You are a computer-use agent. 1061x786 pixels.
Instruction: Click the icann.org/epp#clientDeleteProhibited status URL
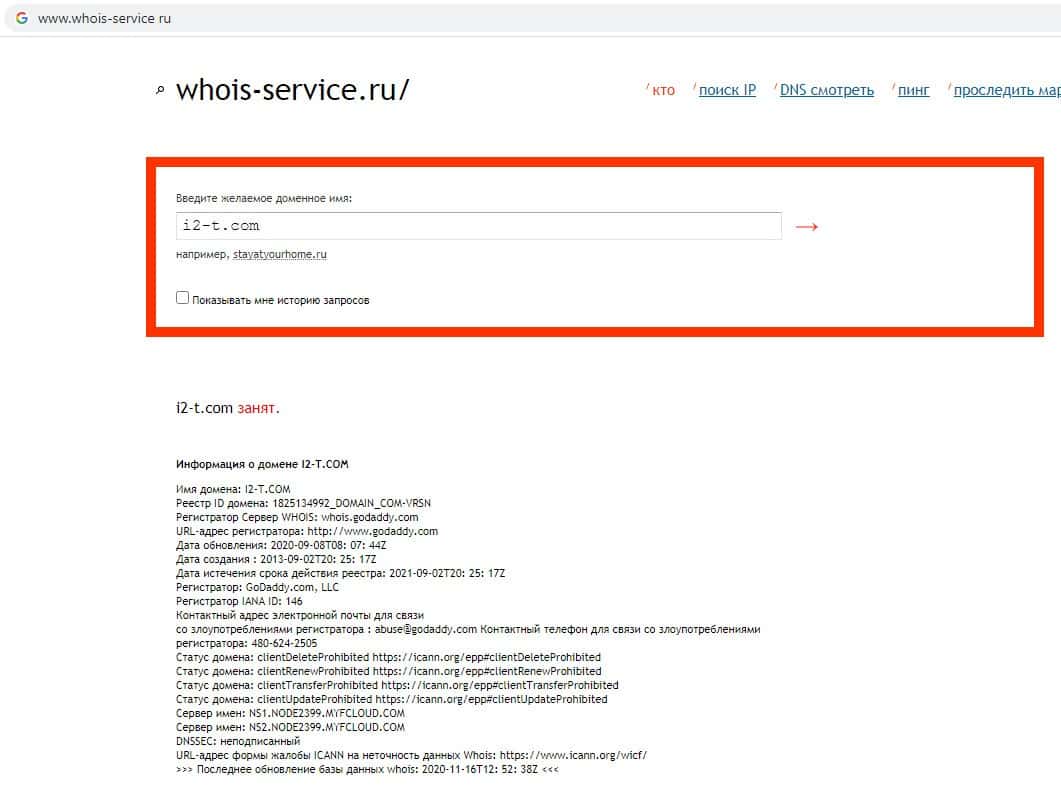487,657
